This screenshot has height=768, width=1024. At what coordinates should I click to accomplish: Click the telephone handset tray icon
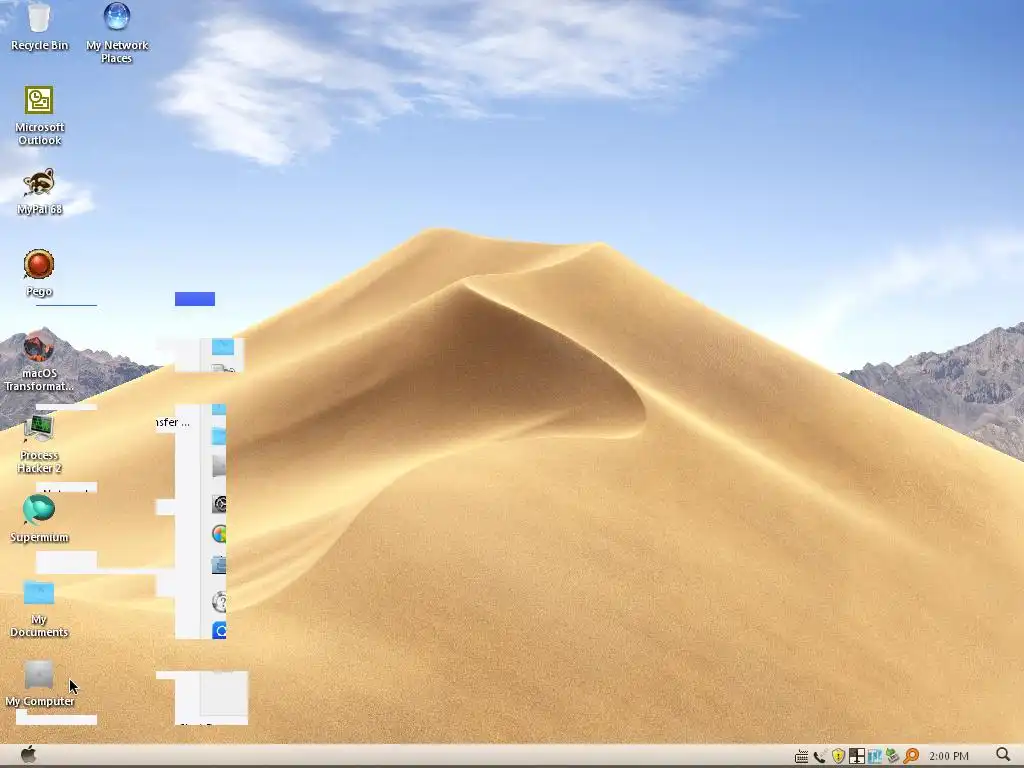pyautogui.click(x=820, y=756)
